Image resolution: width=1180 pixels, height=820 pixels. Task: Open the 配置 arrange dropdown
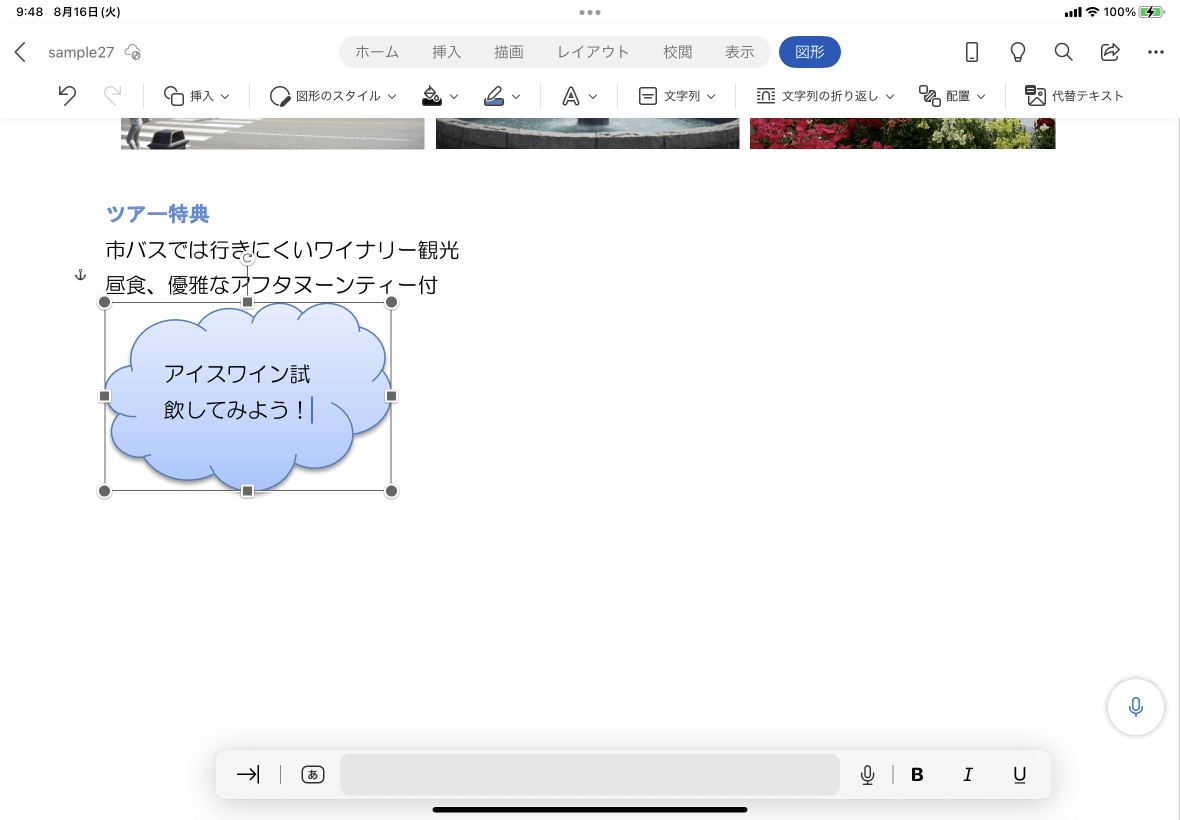click(952, 96)
